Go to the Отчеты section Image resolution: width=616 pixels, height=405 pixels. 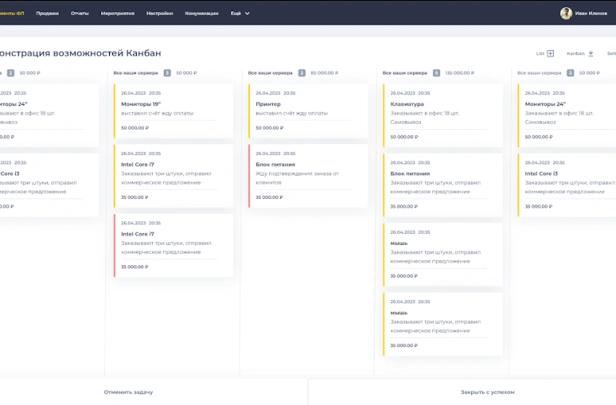point(80,13)
